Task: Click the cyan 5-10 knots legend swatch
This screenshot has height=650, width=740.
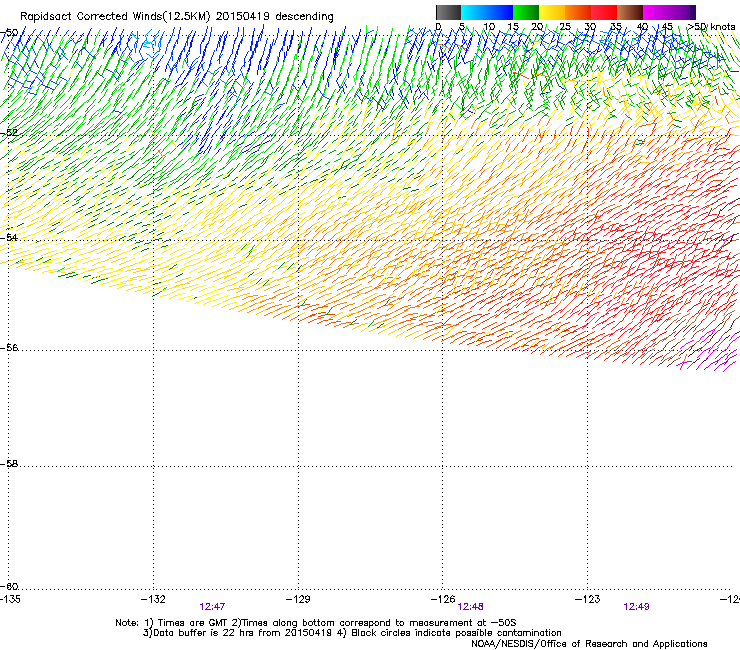Action: [x=474, y=12]
